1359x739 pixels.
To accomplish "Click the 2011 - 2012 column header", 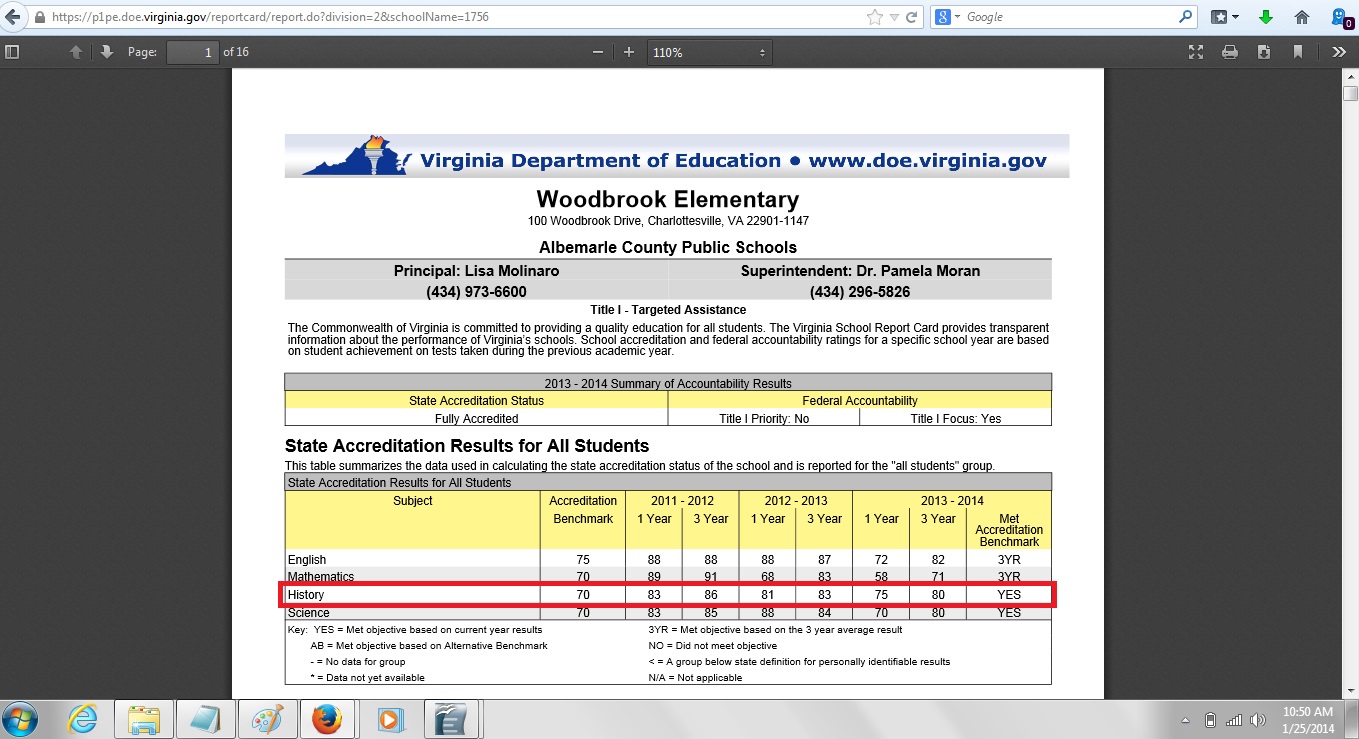I will [x=682, y=501].
